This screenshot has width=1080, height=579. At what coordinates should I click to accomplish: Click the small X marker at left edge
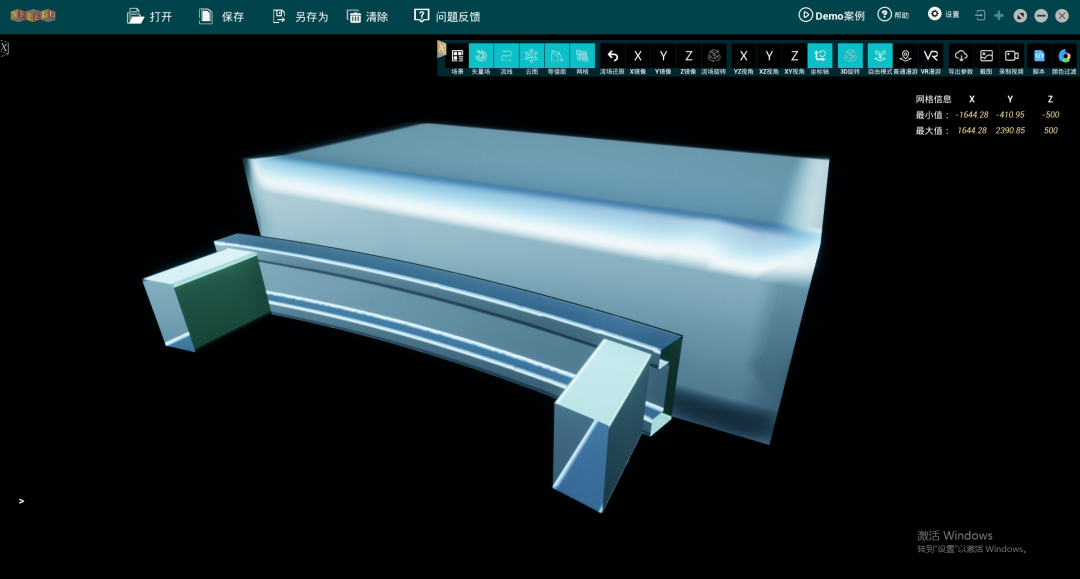click(x=4, y=48)
